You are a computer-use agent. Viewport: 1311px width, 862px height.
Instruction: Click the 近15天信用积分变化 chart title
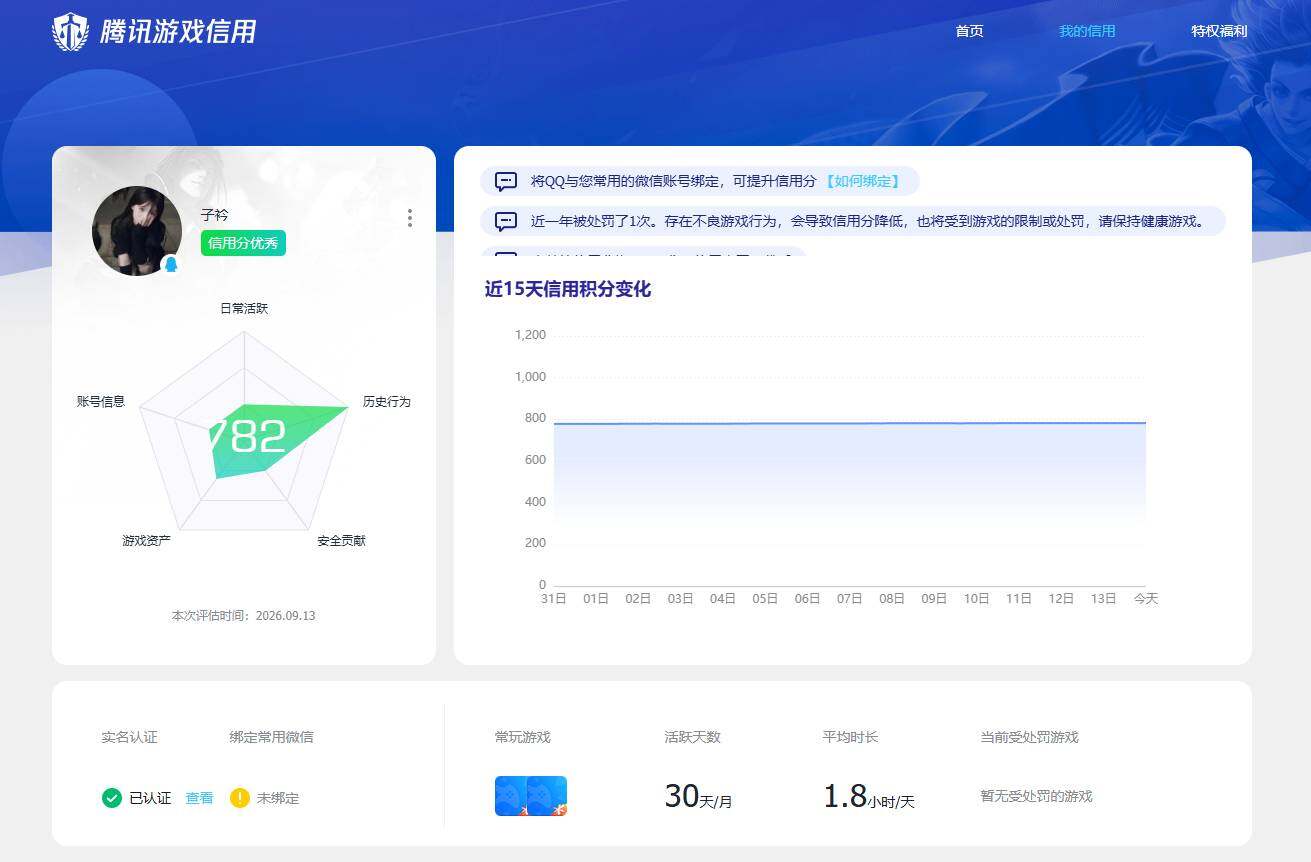click(568, 289)
